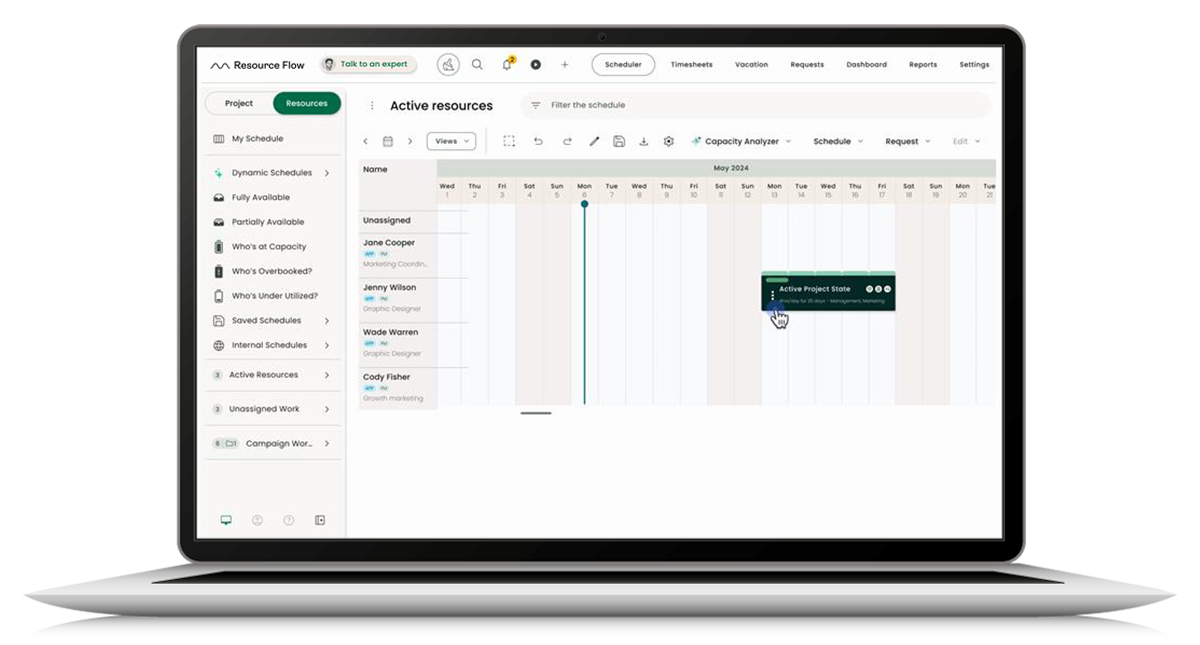Viewport: 1200px width, 645px height.
Task: Open the Scheduler tab
Action: pos(623,65)
